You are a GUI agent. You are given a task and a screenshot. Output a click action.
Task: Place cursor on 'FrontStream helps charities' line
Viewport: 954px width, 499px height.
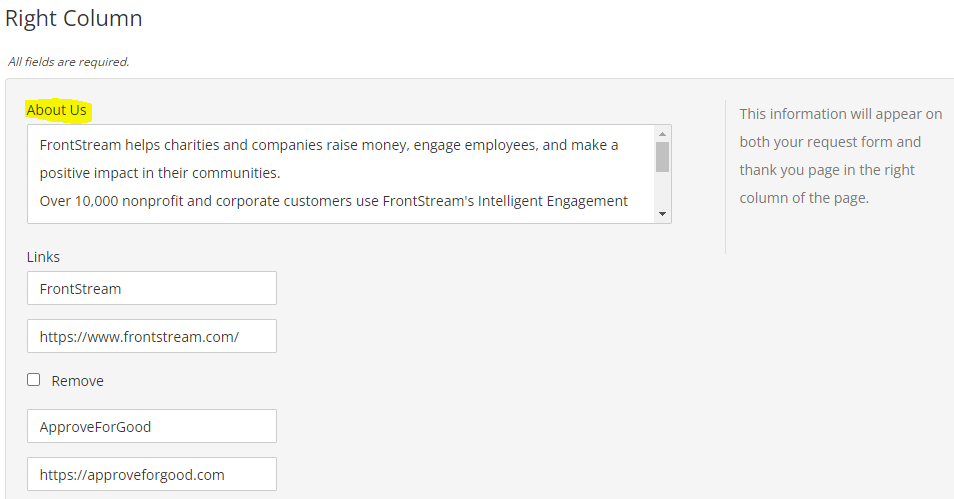click(329, 145)
